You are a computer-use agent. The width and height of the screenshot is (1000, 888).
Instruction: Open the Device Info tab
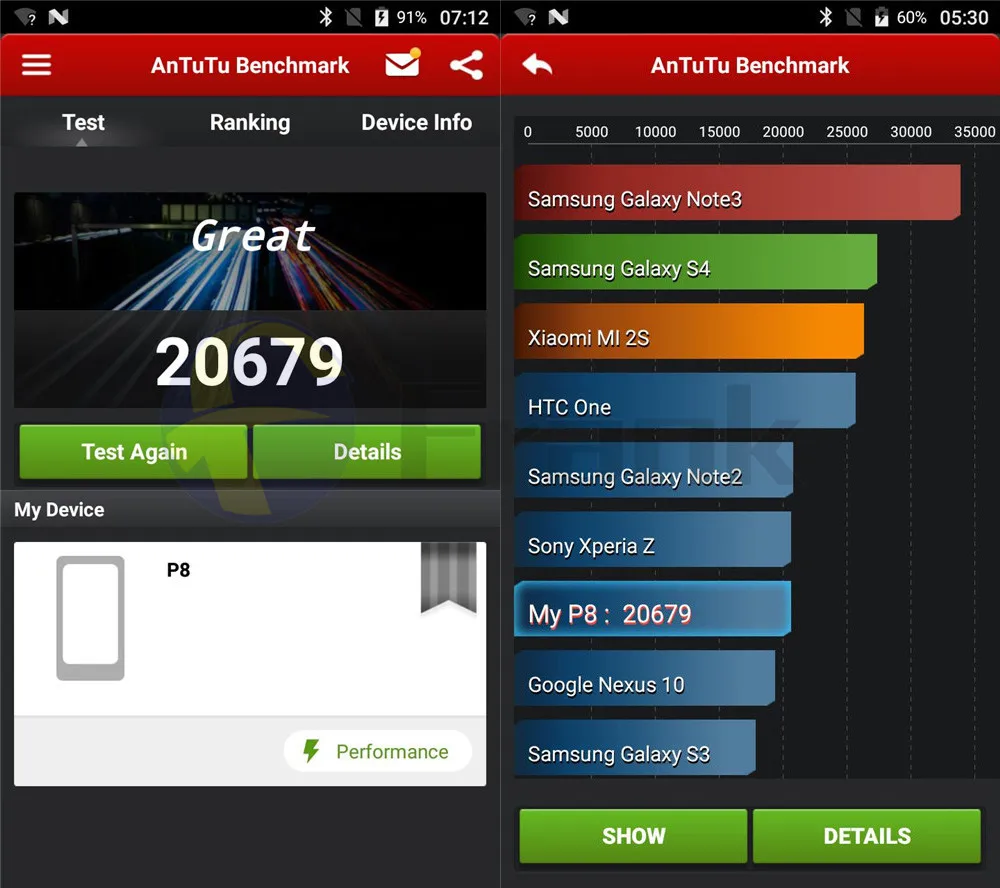[x=416, y=122]
